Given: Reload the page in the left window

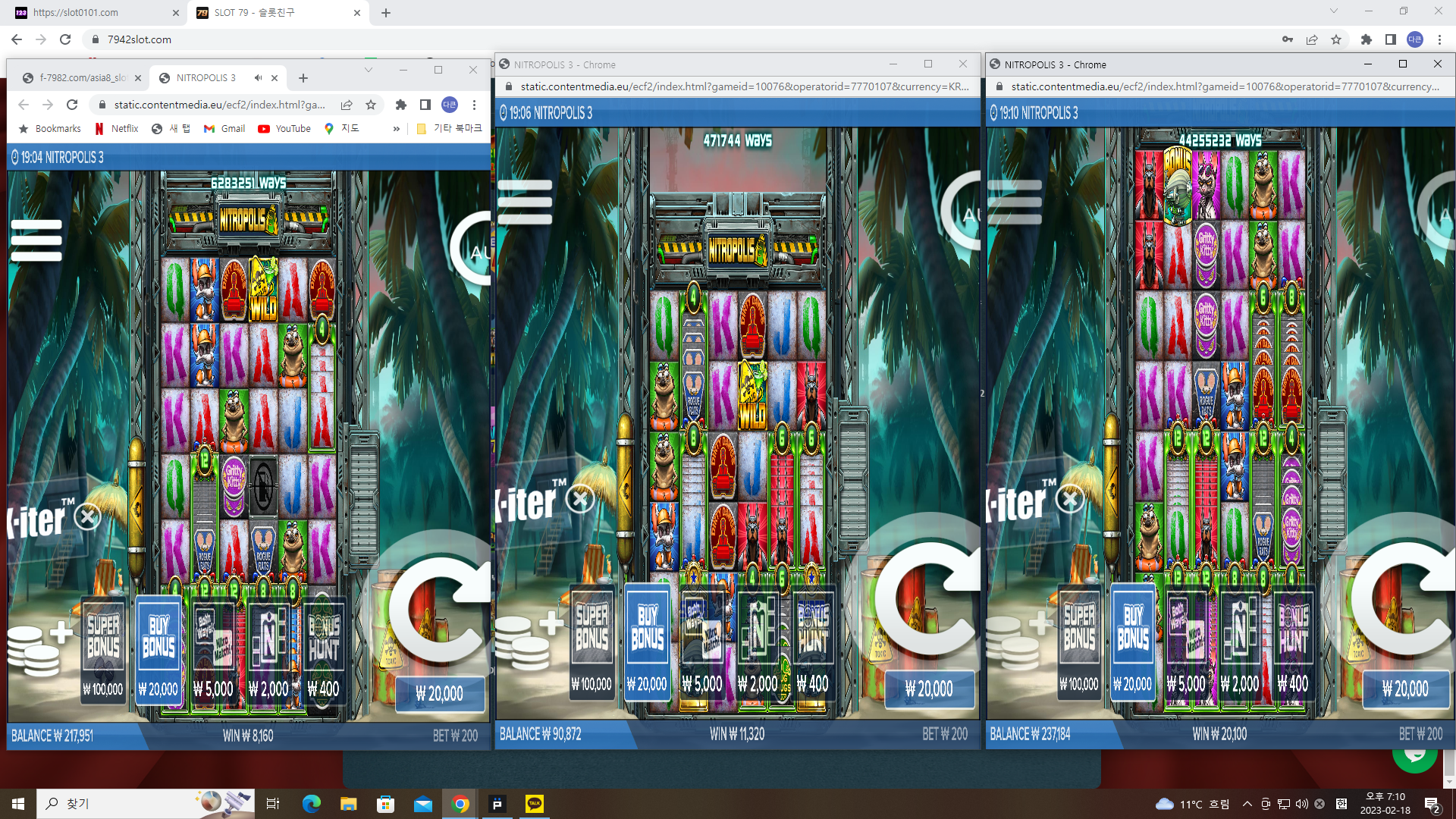Looking at the screenshot, I should pos(72,105).
